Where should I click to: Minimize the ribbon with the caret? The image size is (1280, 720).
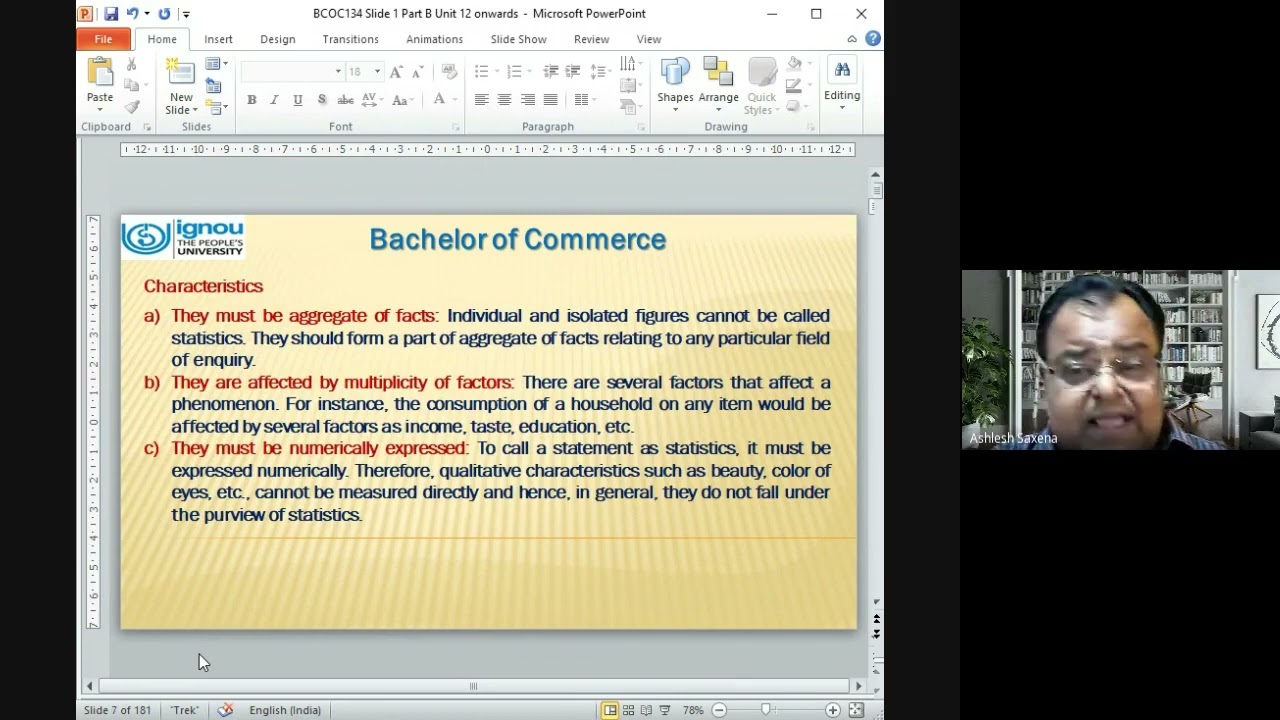[x=852, y=39]
